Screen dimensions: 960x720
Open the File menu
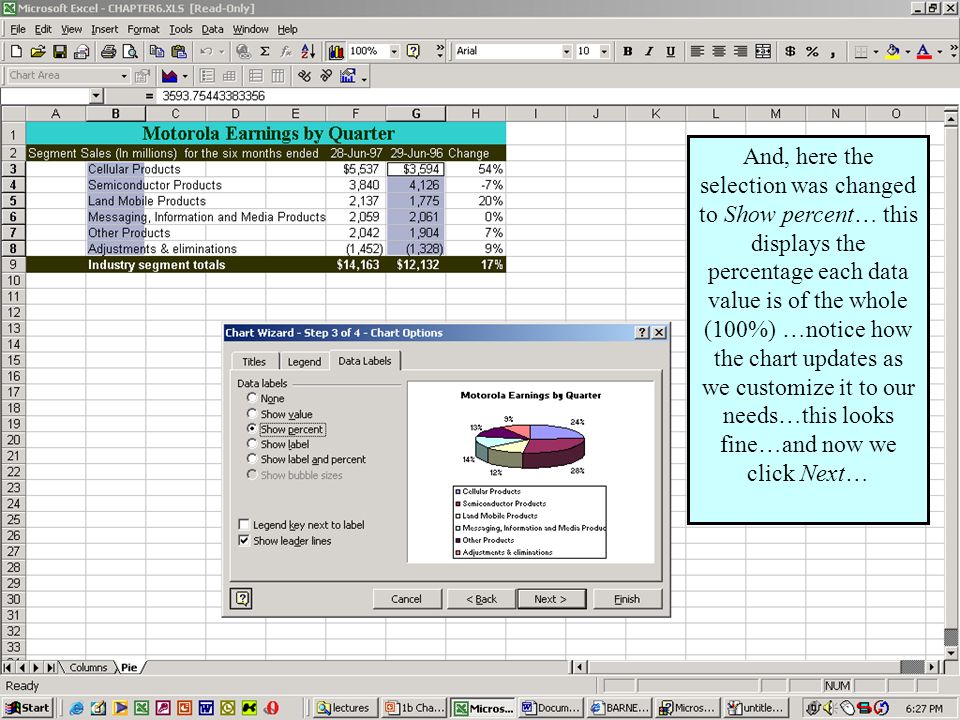coord(18,29)
